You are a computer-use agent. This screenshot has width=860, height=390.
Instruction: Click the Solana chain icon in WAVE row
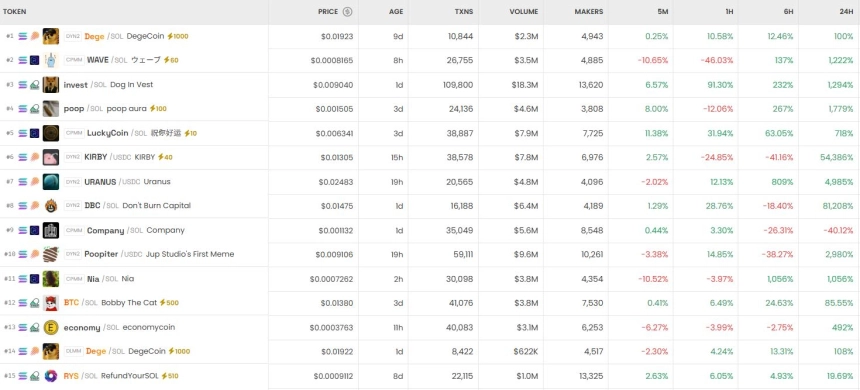point(23,60)
